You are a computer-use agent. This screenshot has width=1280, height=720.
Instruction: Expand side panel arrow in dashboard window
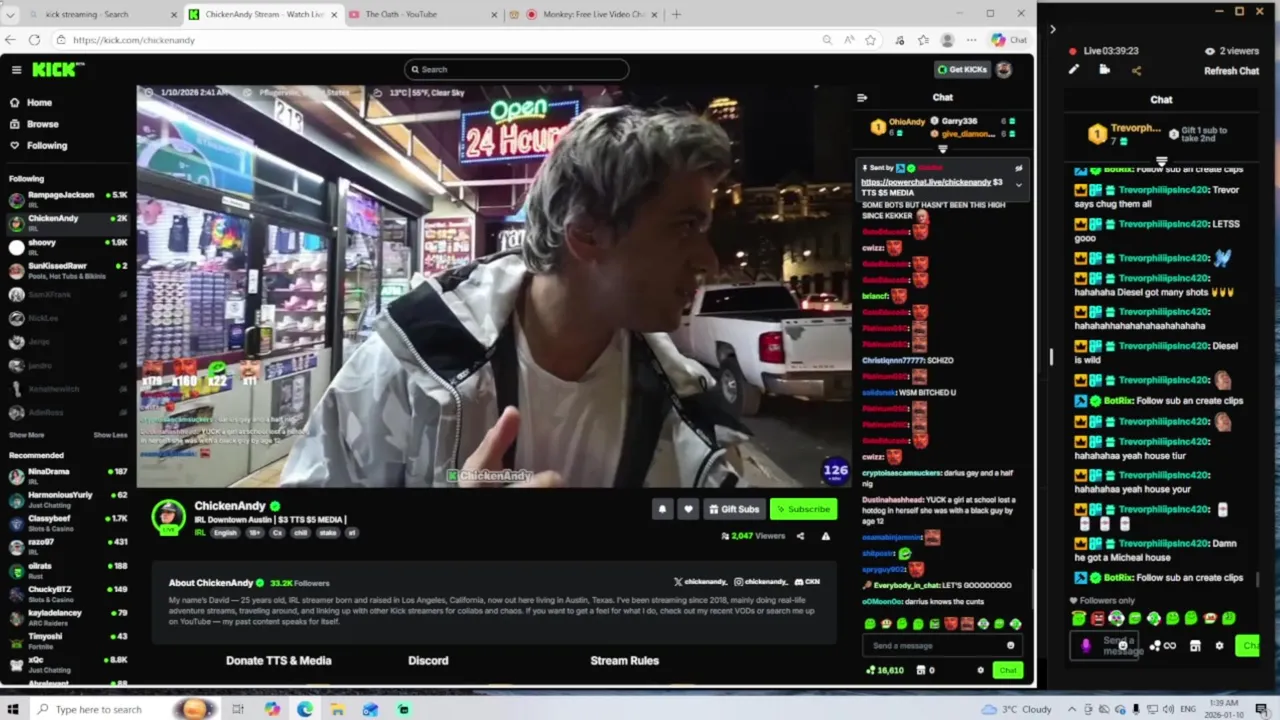click(x=1052, y=29)
